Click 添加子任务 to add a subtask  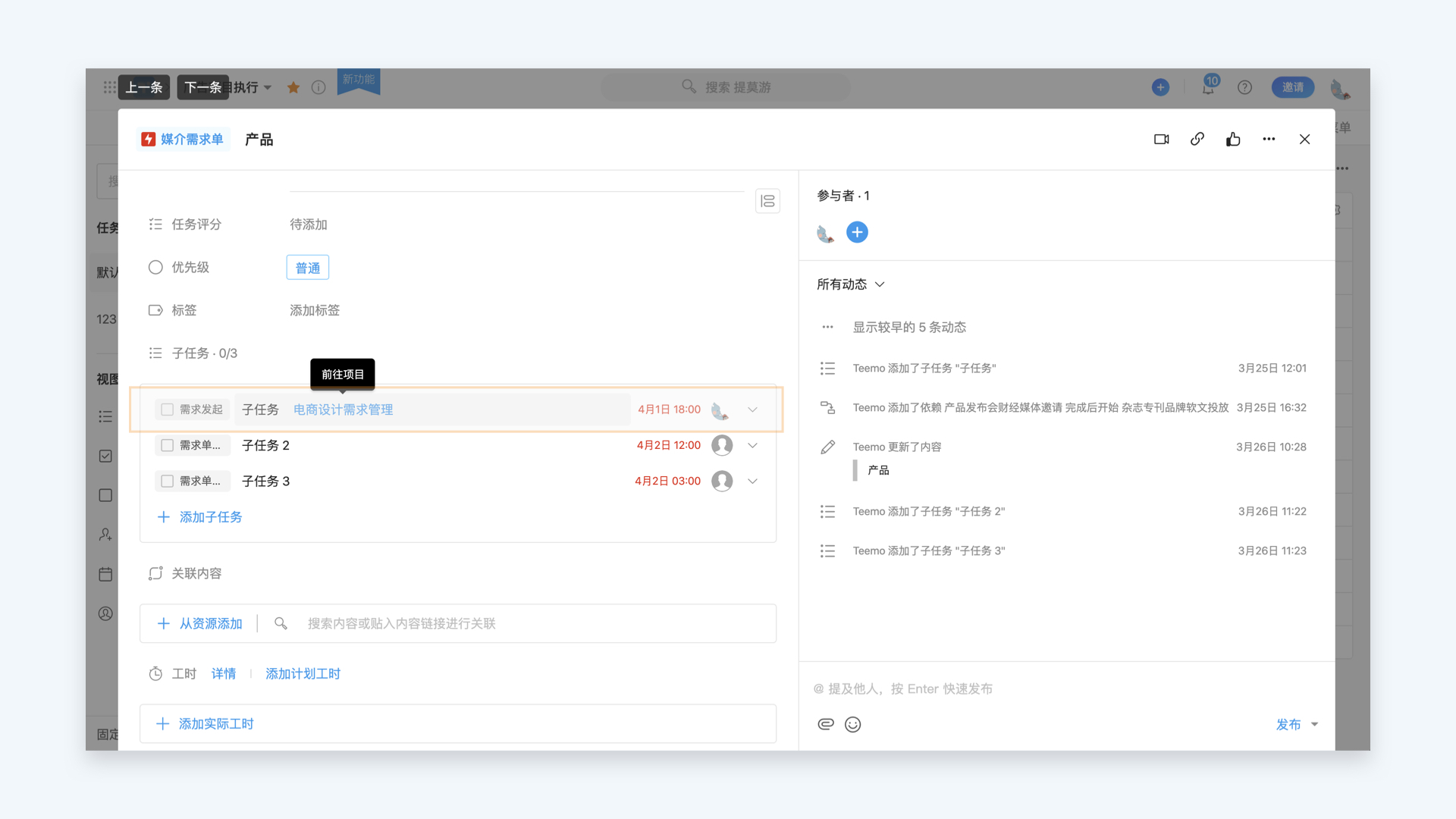pos(199,517)
